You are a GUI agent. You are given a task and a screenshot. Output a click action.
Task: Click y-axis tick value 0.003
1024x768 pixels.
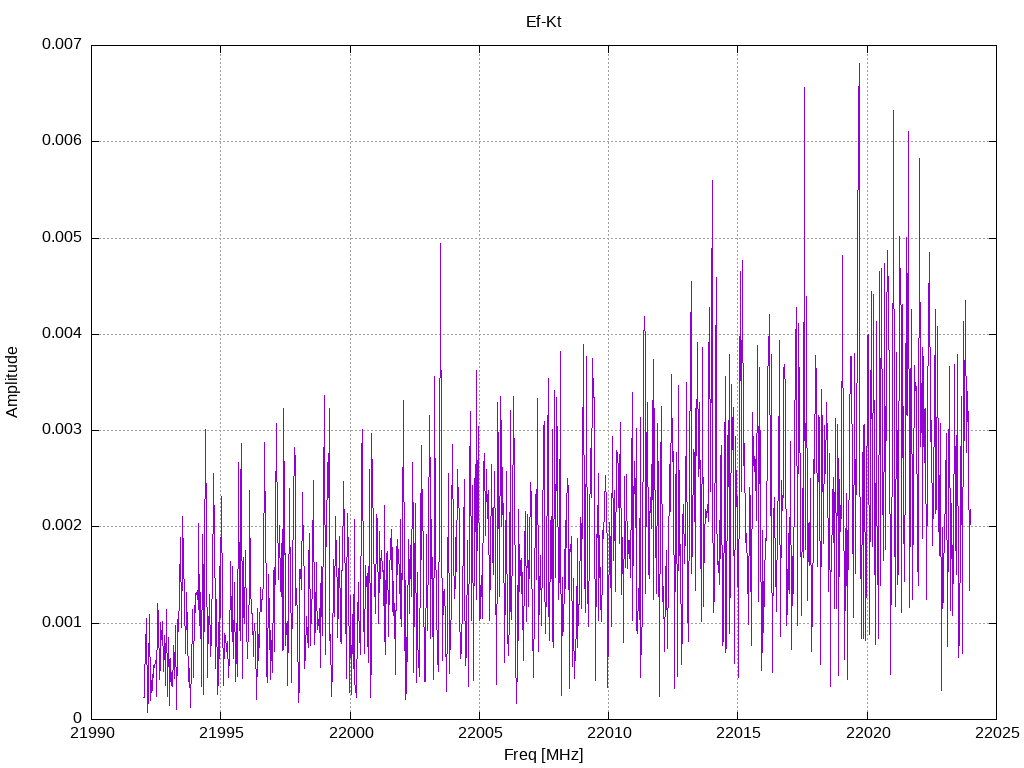click(62, 430)
